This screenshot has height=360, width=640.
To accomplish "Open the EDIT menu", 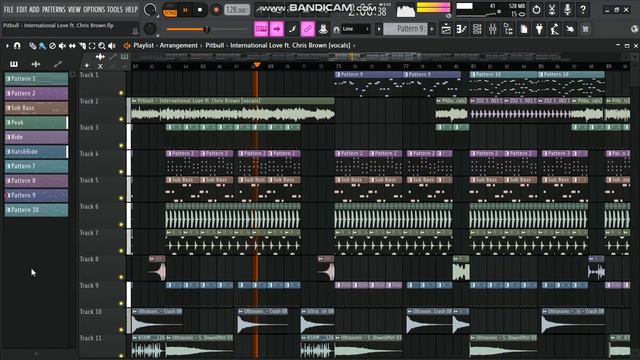I will click(22, 9).
